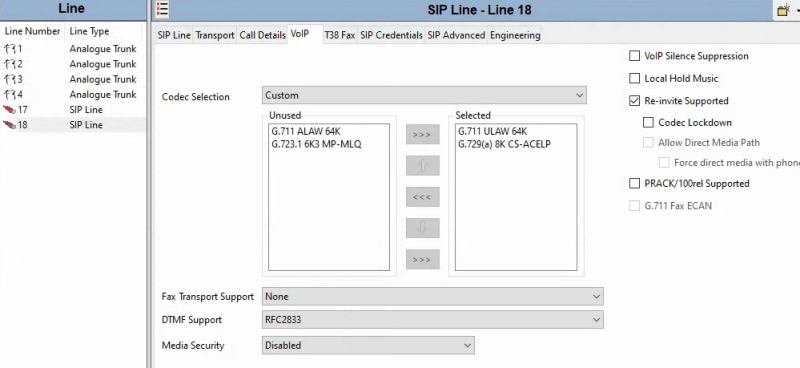This screenshot has width=800, height=368.
Task: Open the SIP Credentials tab
Action: click(391, 35)
